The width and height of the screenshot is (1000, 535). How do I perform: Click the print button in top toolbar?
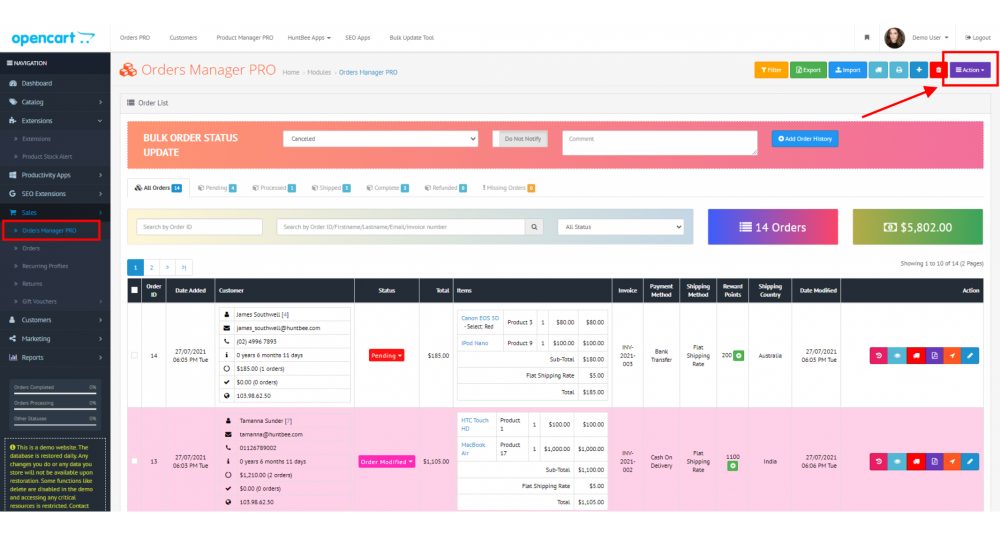click(899, 70)
